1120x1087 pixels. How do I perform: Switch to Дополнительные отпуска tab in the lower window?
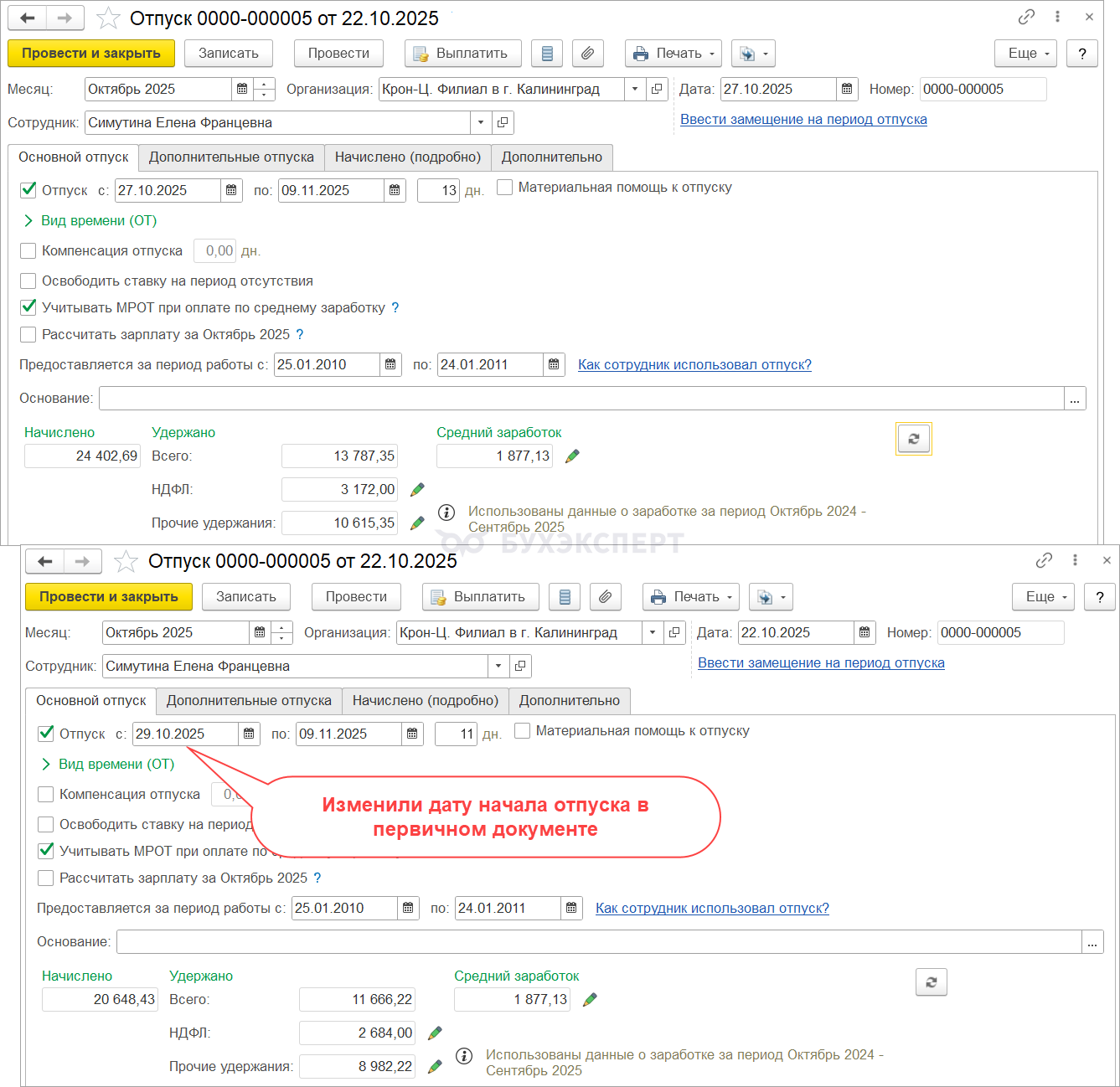click(249, 701)
